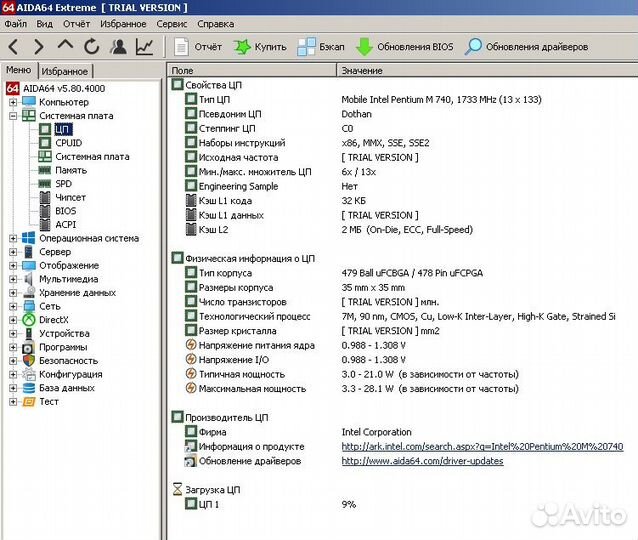
Task: Open Обновления BIOS updates
Action: (404, 47)
